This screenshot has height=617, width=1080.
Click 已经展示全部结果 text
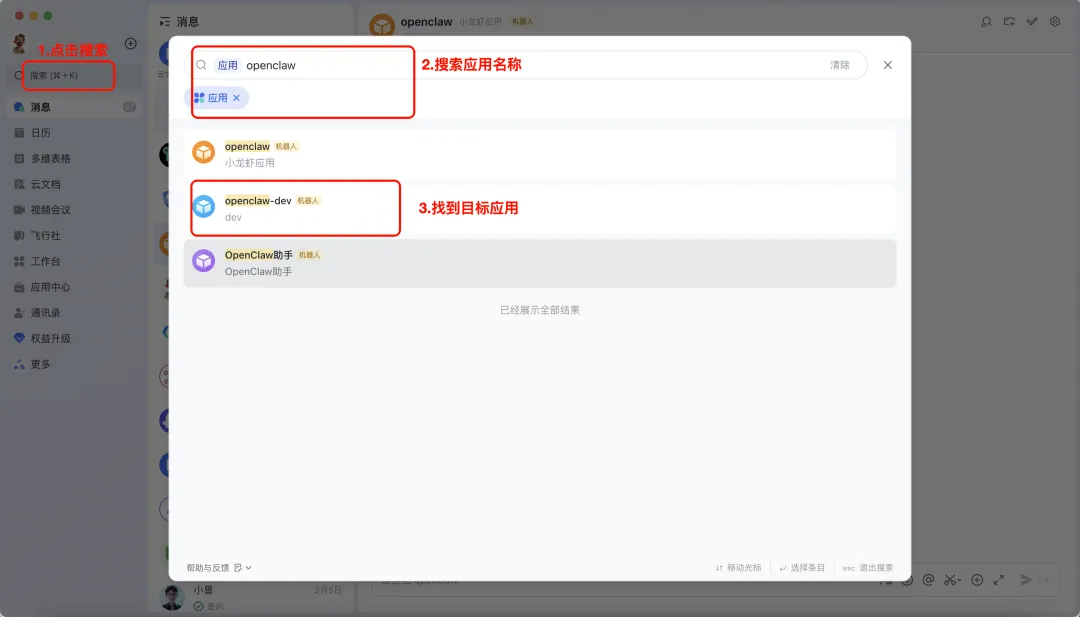click(x=539, y=310)
